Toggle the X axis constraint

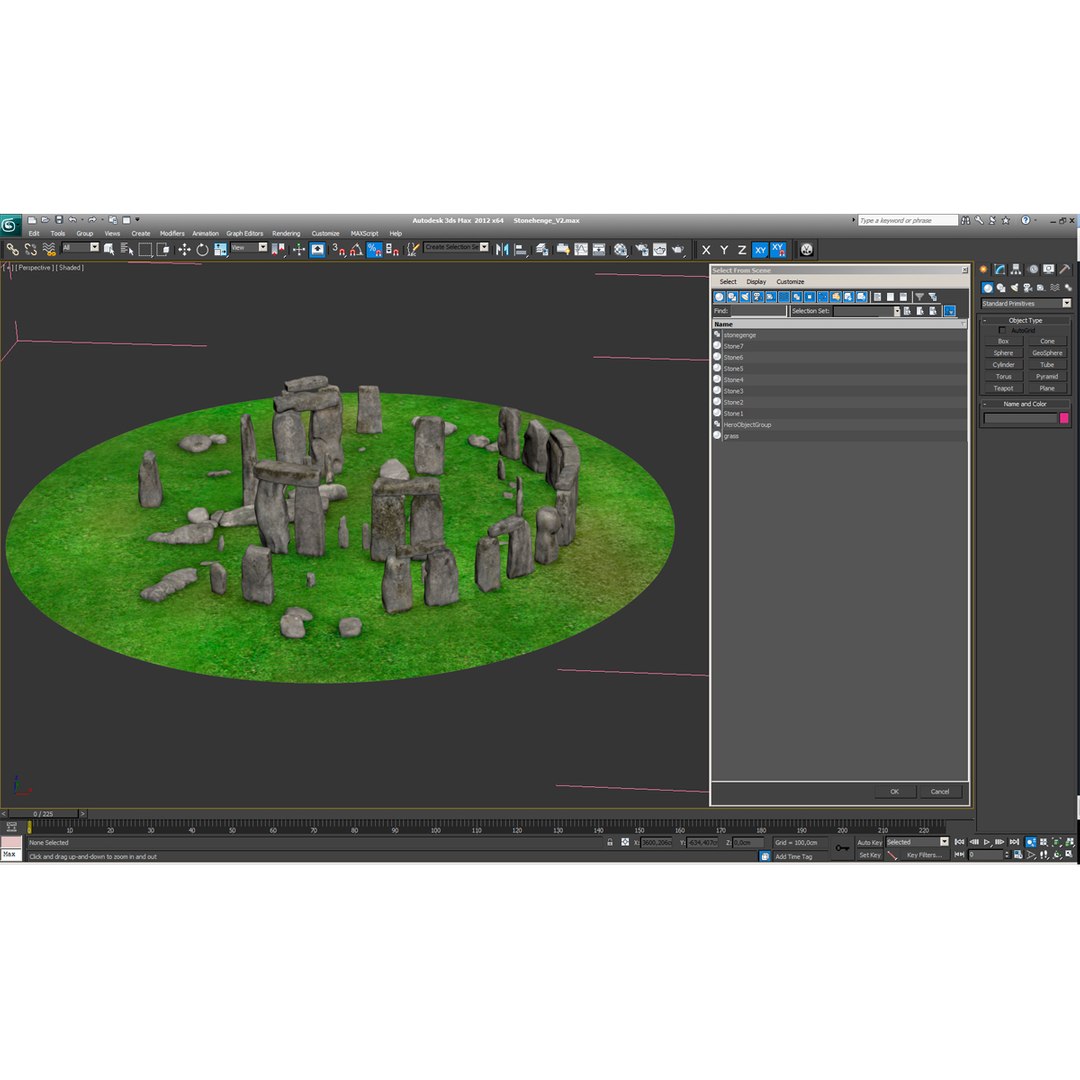706,250
